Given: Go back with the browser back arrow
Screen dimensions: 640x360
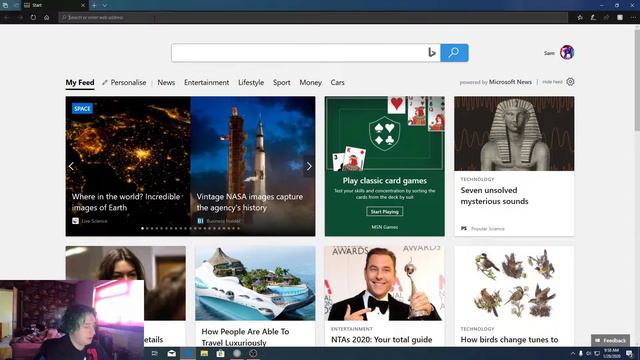Looking at the screenshot, I should (7, 18).
